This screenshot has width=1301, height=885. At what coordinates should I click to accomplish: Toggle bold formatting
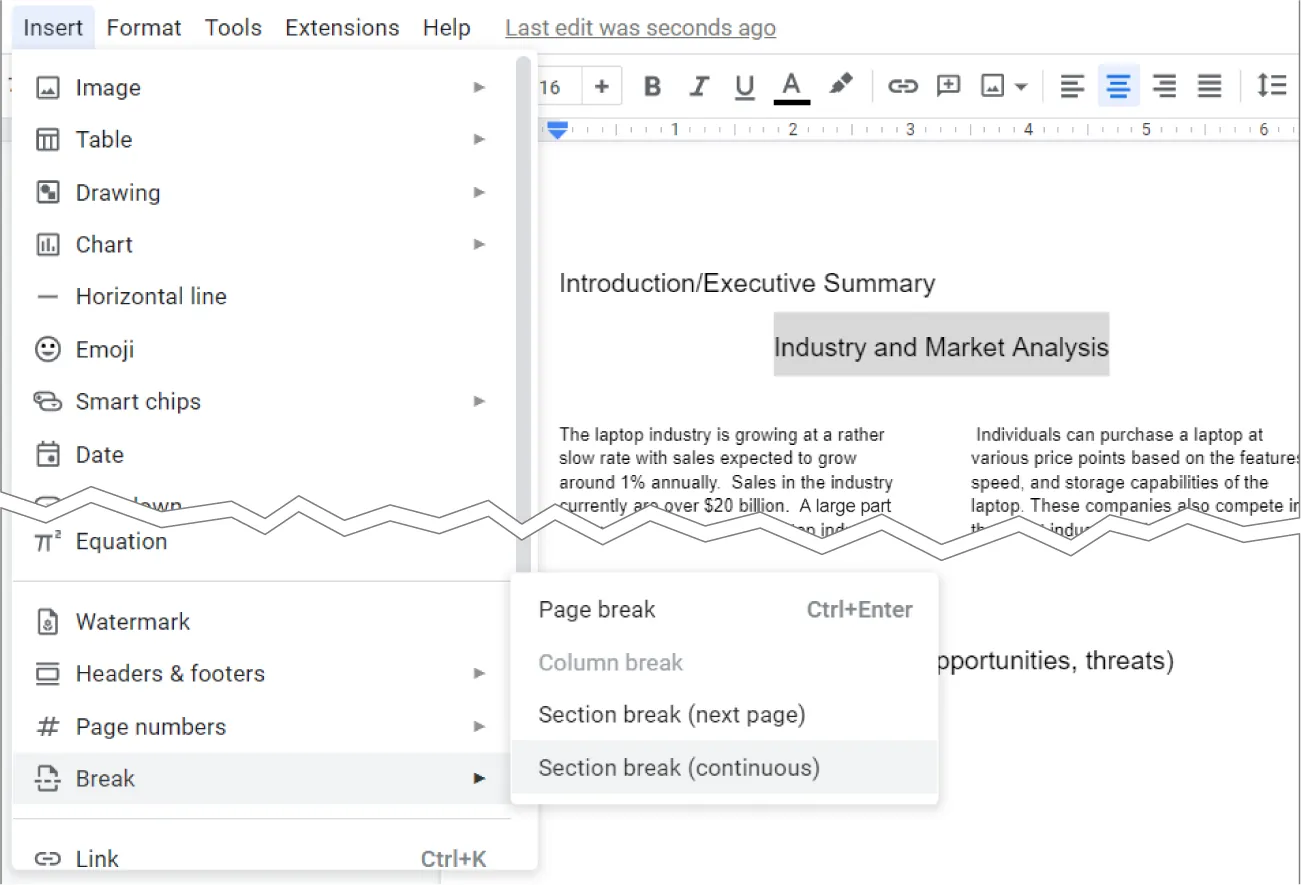coord(651,86)
